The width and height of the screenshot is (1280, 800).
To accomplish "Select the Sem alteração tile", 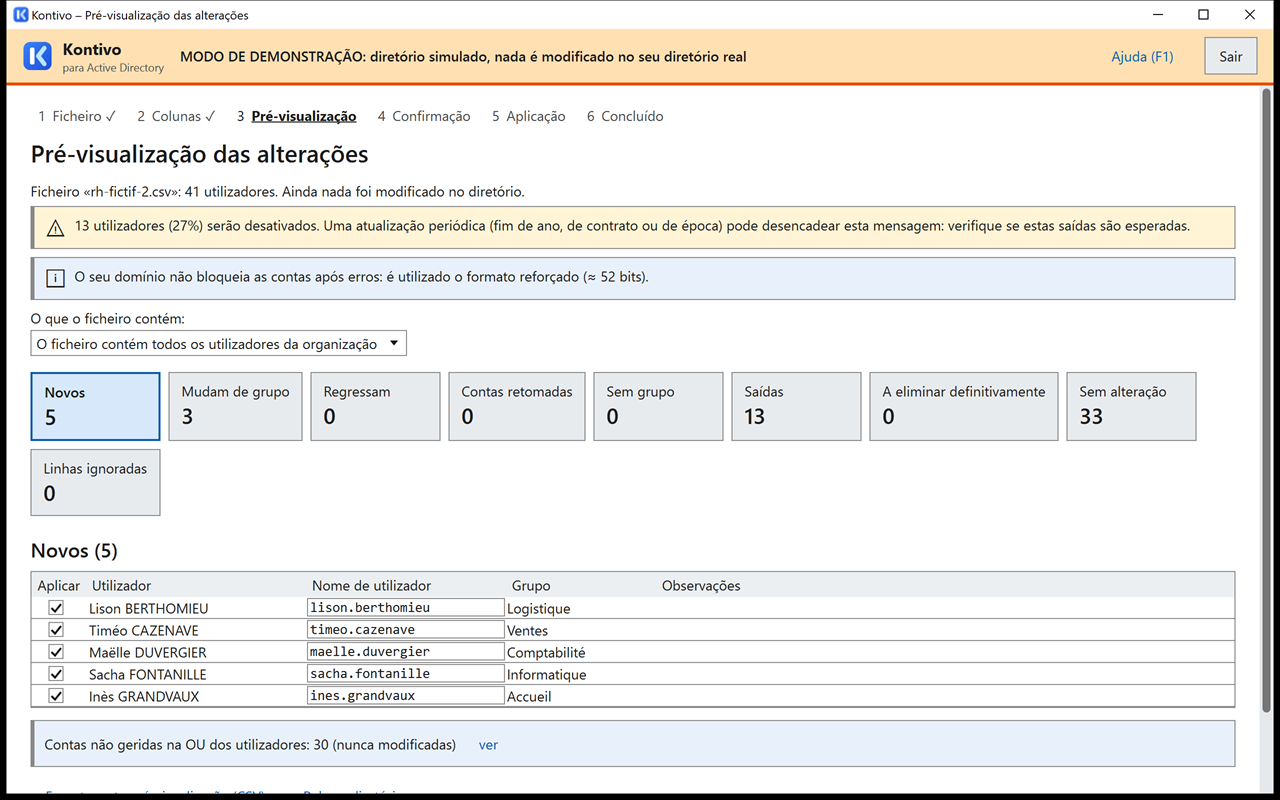I will (x=1131, y=406).
